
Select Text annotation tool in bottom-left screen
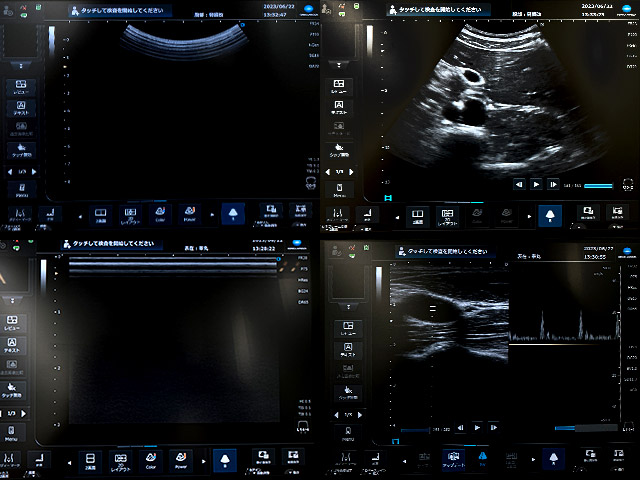point(12,345)
